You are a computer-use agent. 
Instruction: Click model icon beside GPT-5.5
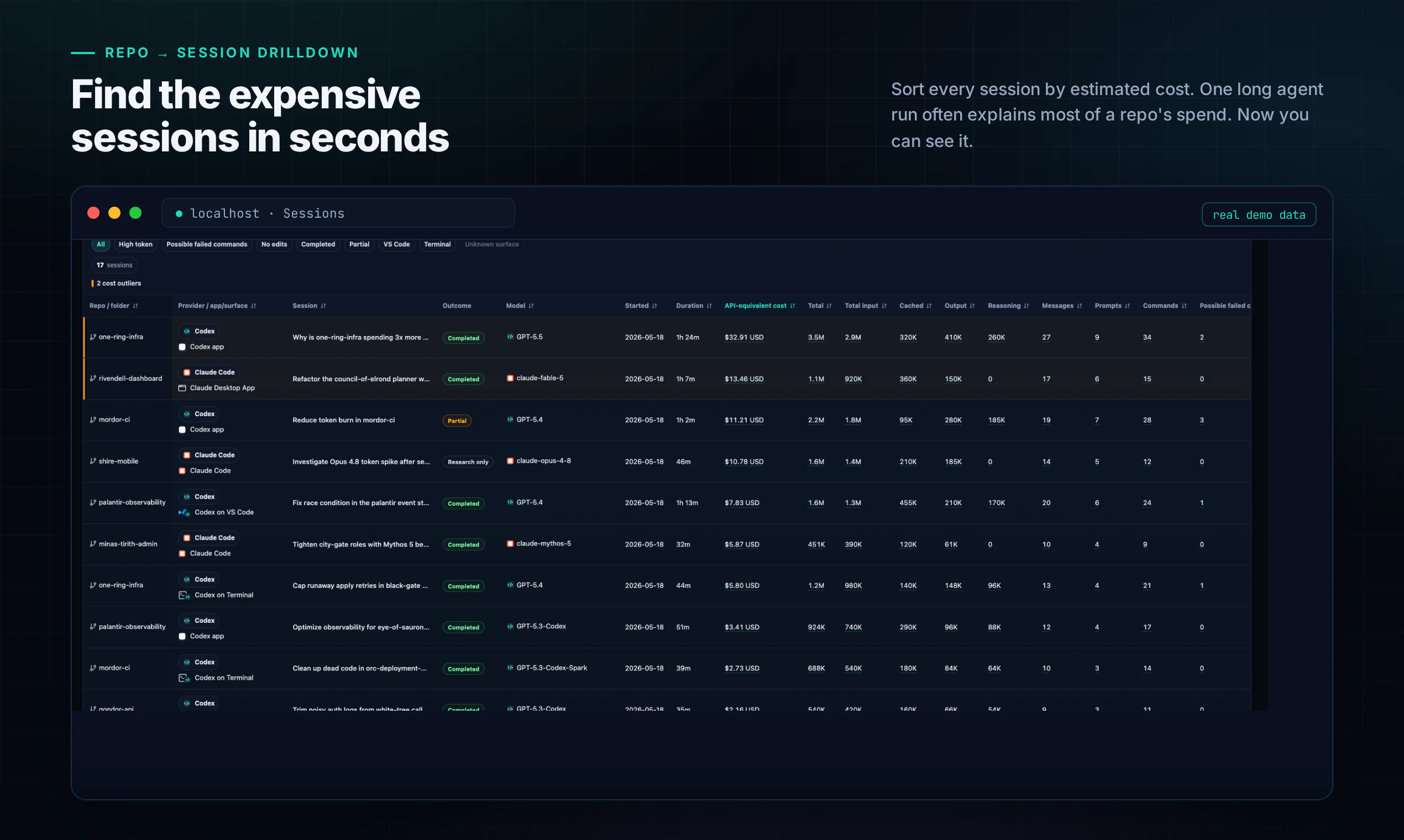[510, 337]
